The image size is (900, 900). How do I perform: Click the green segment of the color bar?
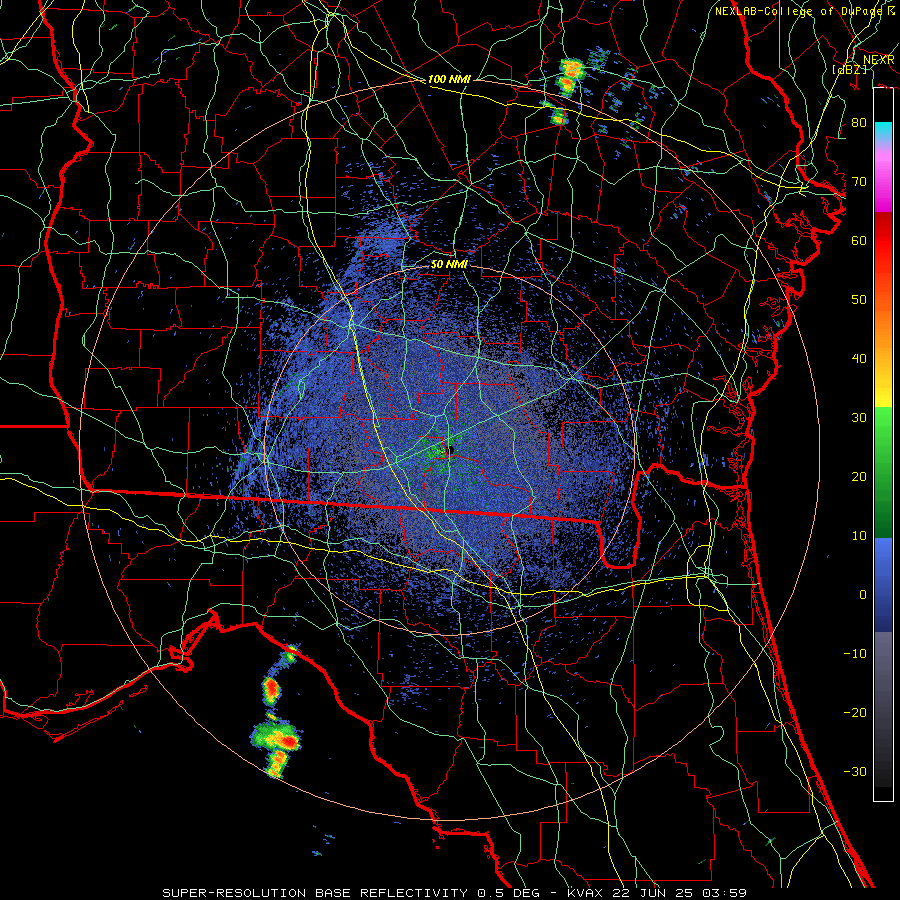883,472
